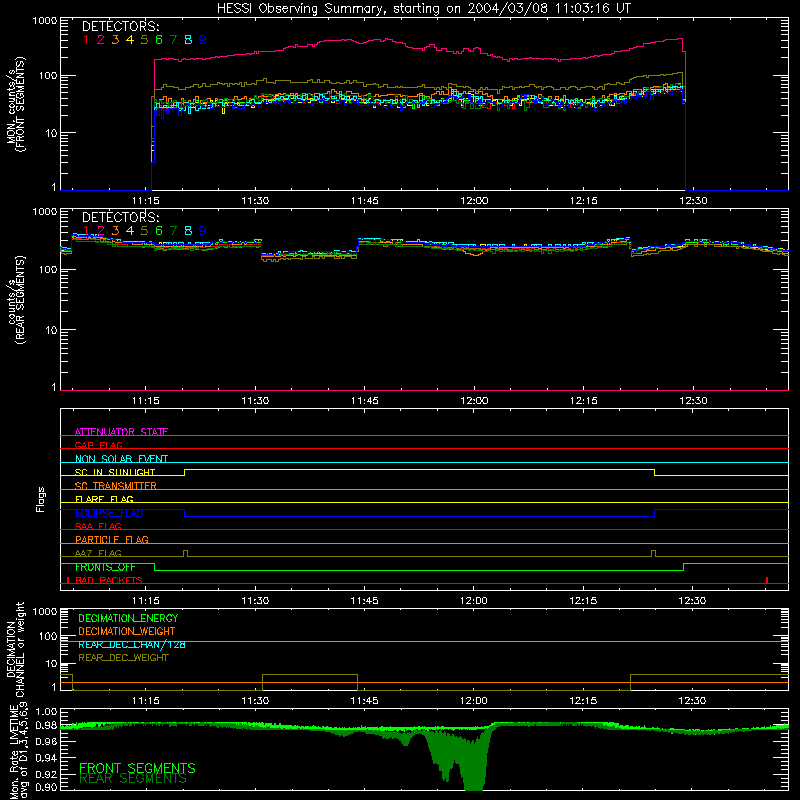This screenshot has width=800, height=800.
Task: Click the first red BAD_PACKETS tick mark near the left axis
Action: [x=68, y=580]
